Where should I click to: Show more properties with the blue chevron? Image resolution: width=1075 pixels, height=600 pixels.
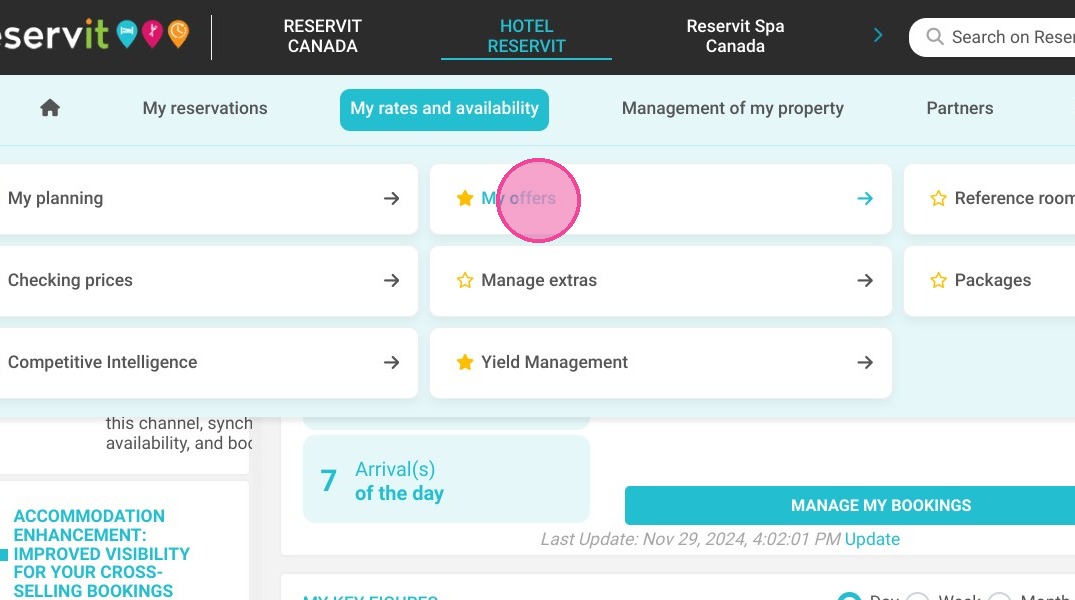tap(878, 36)
